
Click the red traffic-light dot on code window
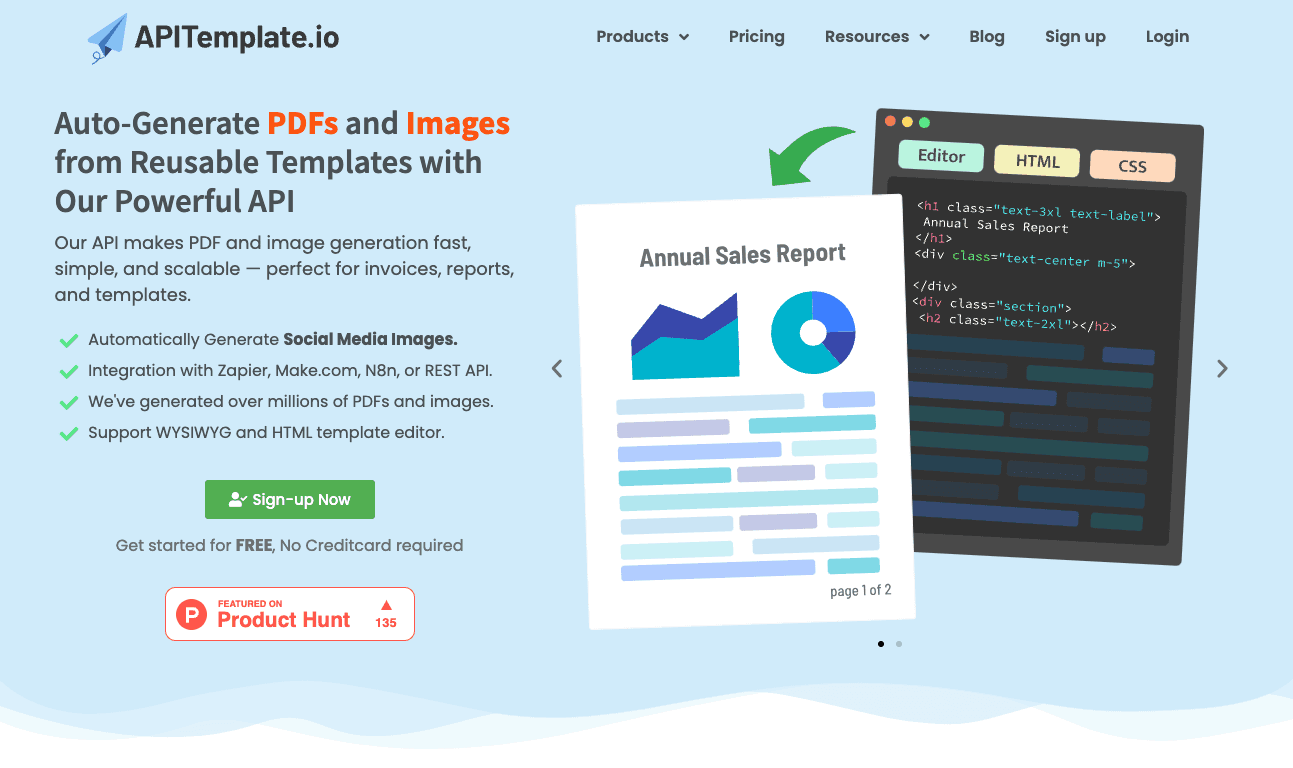tap(892, 119)
